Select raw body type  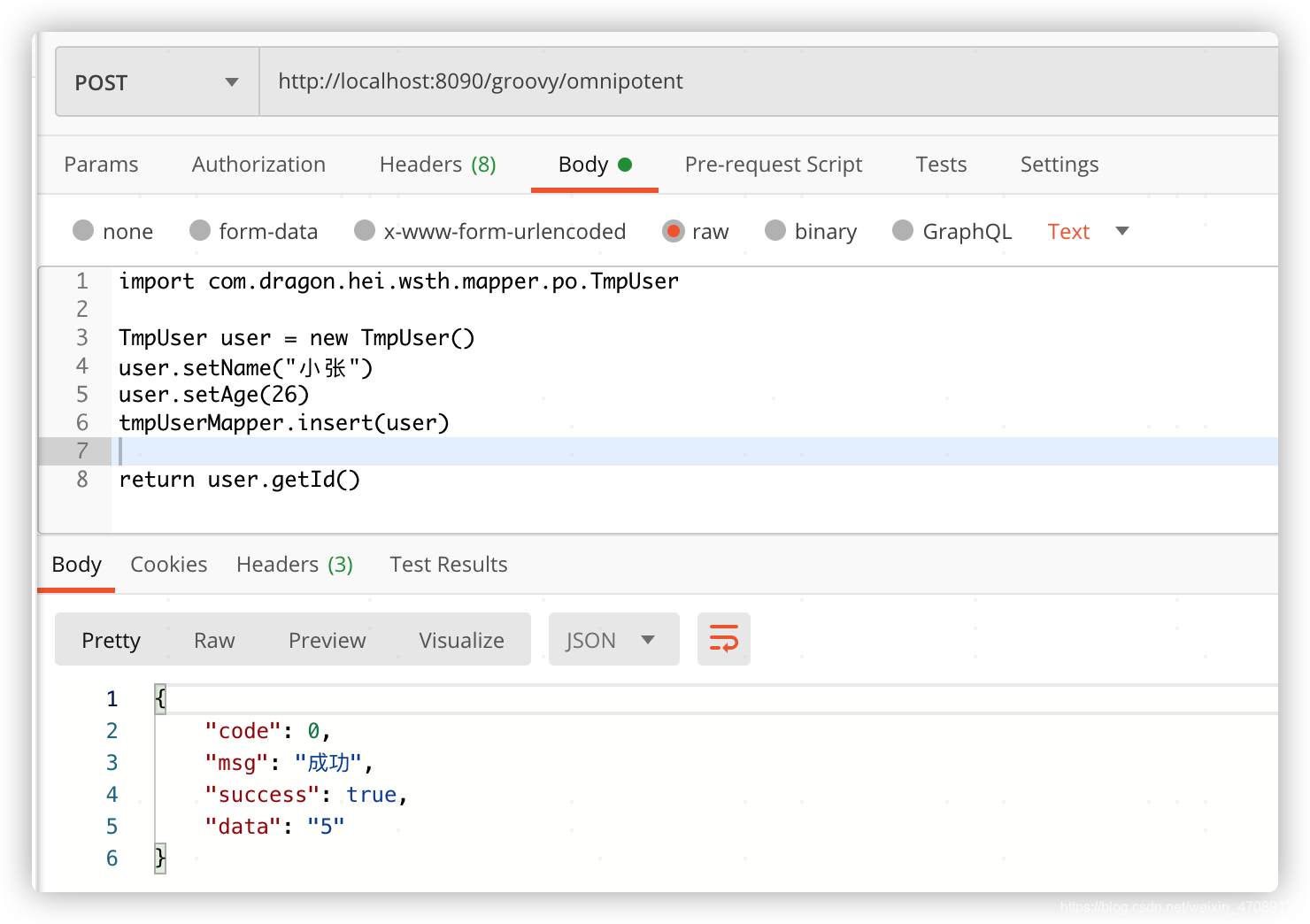coord(696,231)
